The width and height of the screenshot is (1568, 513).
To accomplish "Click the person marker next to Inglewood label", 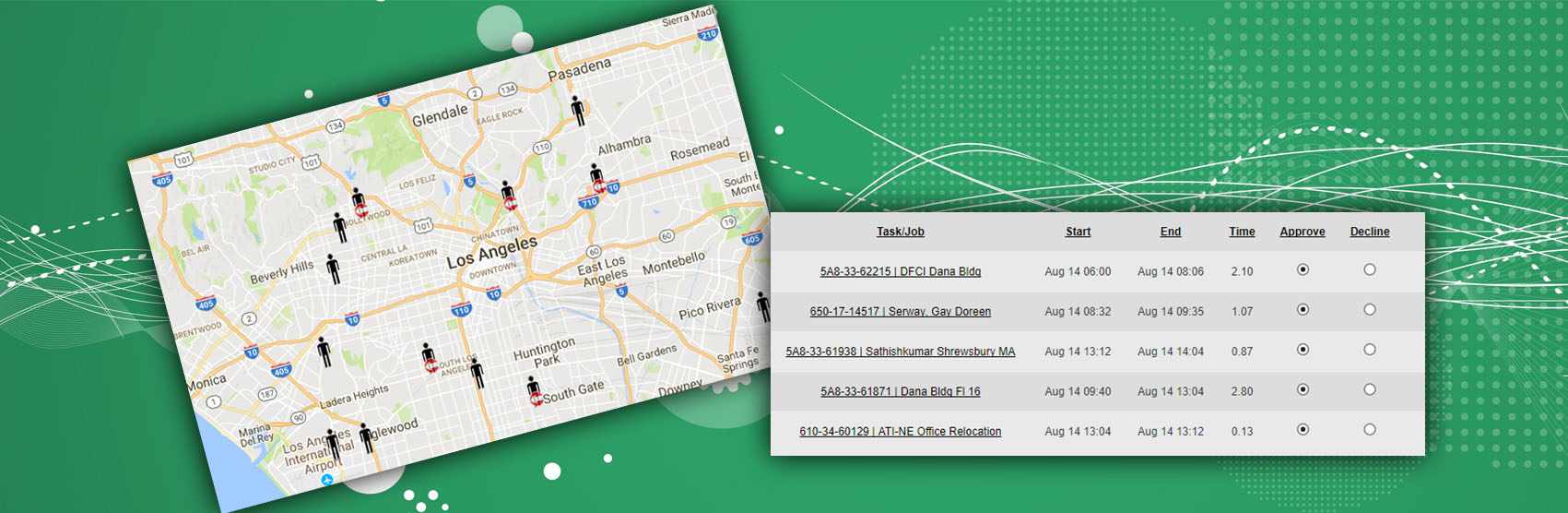I will 366,437.
